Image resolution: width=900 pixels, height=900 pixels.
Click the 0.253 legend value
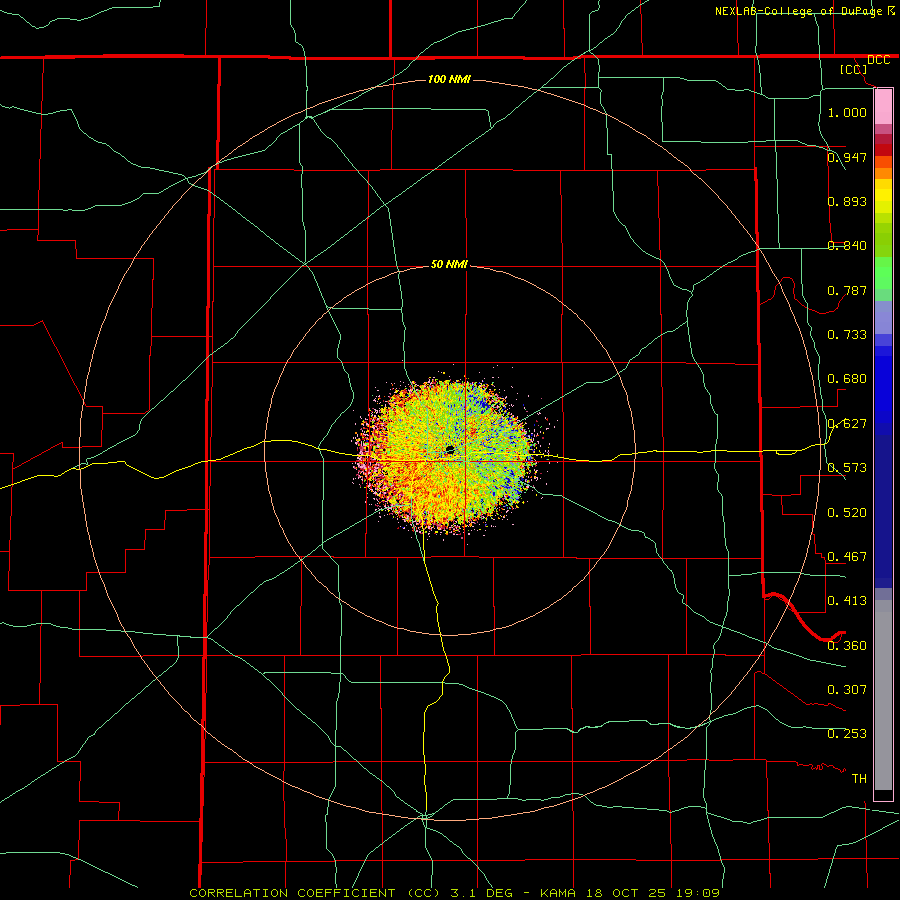[x=847, y=734]
